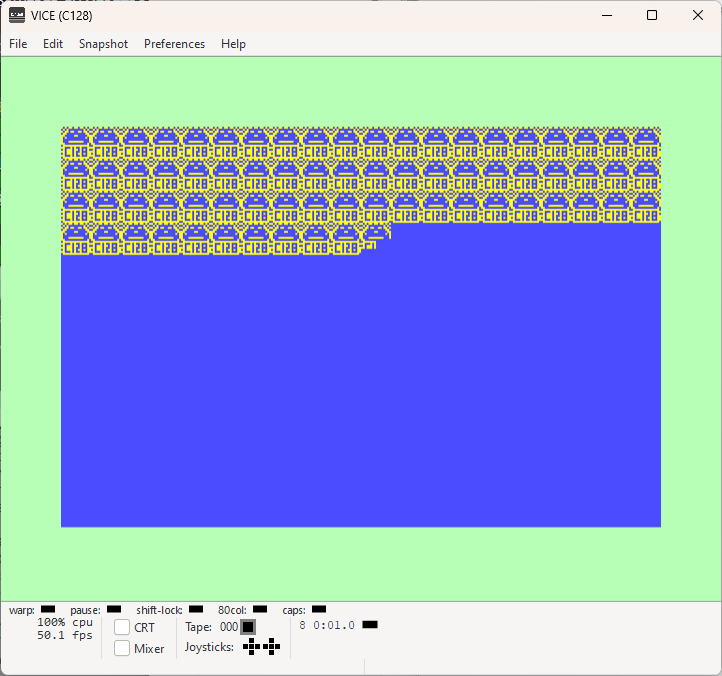
Task: Click the second joystick direction indicator
Action: 272,647
